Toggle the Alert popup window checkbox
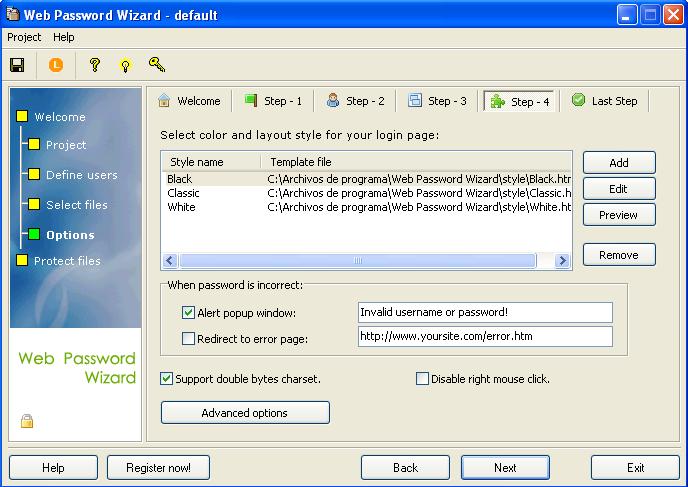The width and height of the screenshot is (688, 487). coord(188,312)
